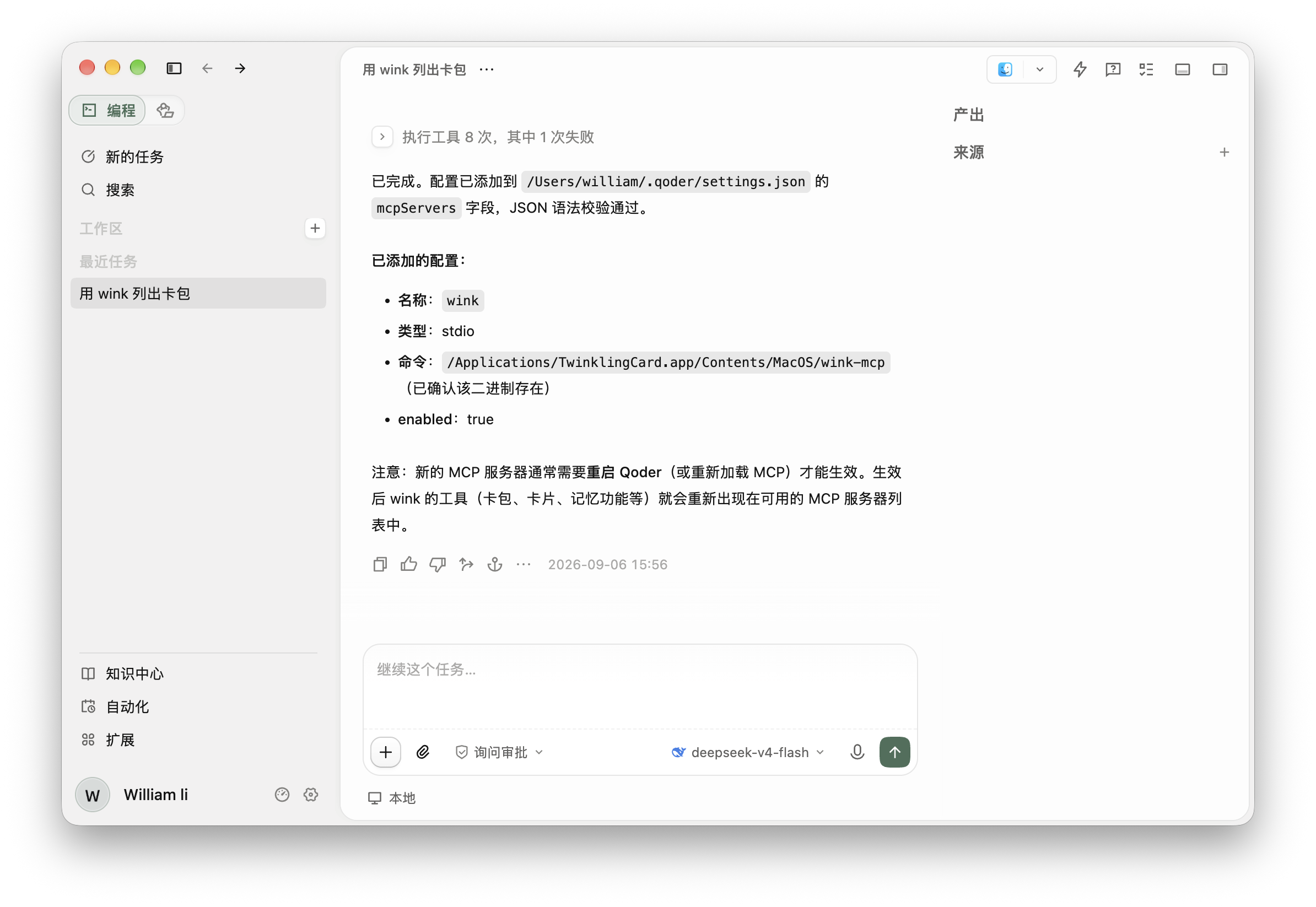
Task: Click the anchor icon under response
Action: pos(495,565)
